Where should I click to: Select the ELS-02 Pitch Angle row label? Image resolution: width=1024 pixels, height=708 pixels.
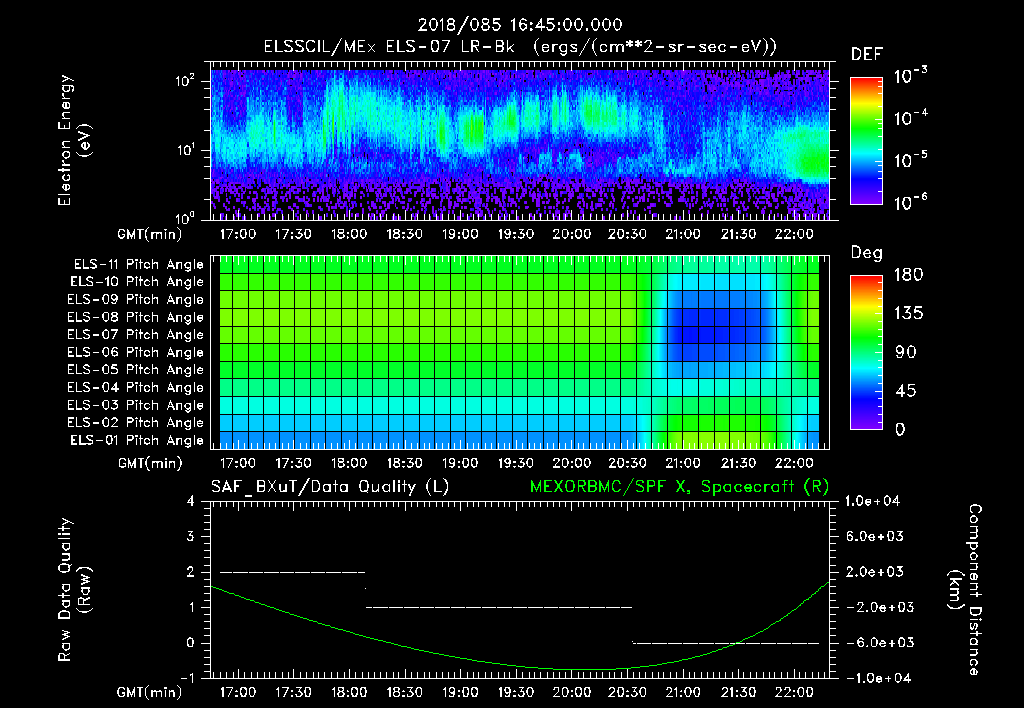coord(136,423)
